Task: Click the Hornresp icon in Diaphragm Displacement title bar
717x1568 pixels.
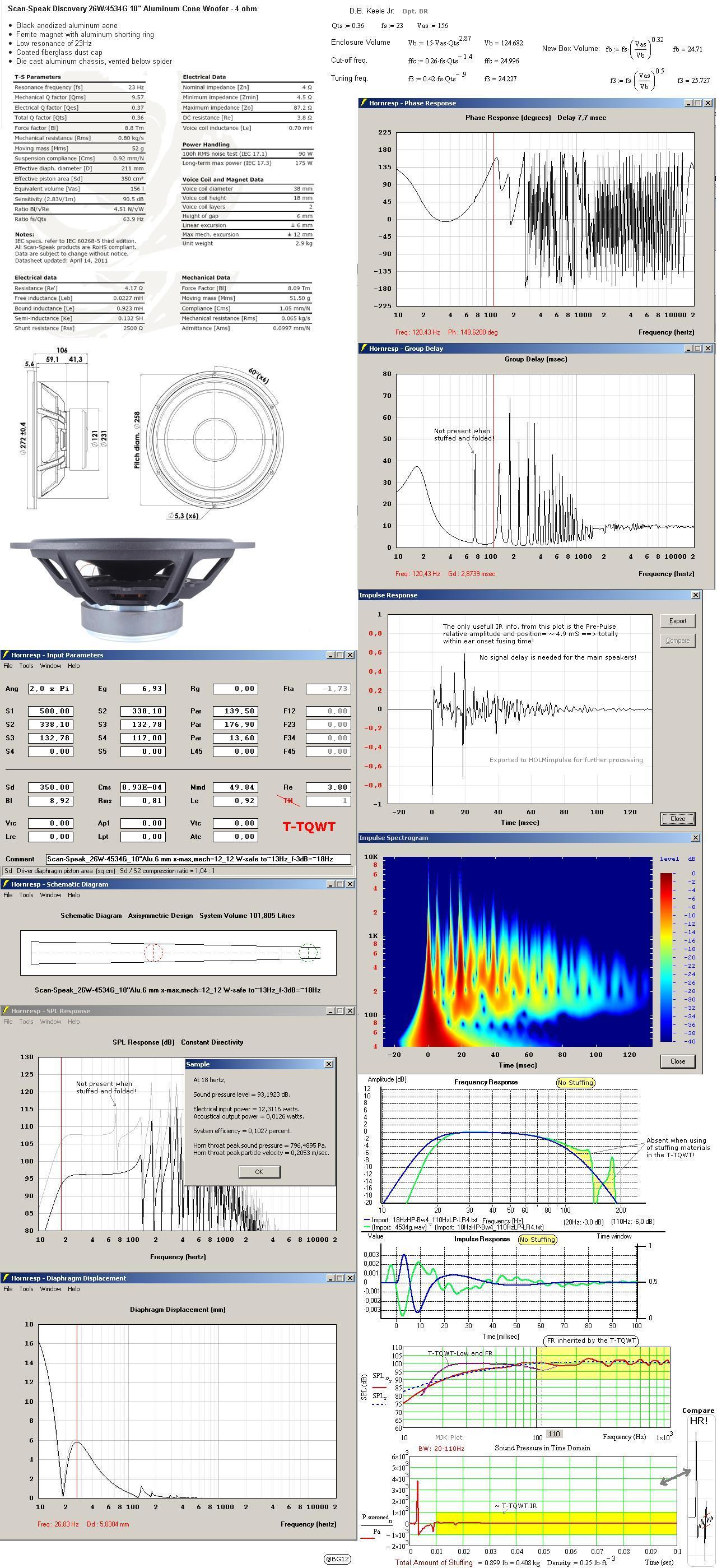Action: click(6, 1278)
